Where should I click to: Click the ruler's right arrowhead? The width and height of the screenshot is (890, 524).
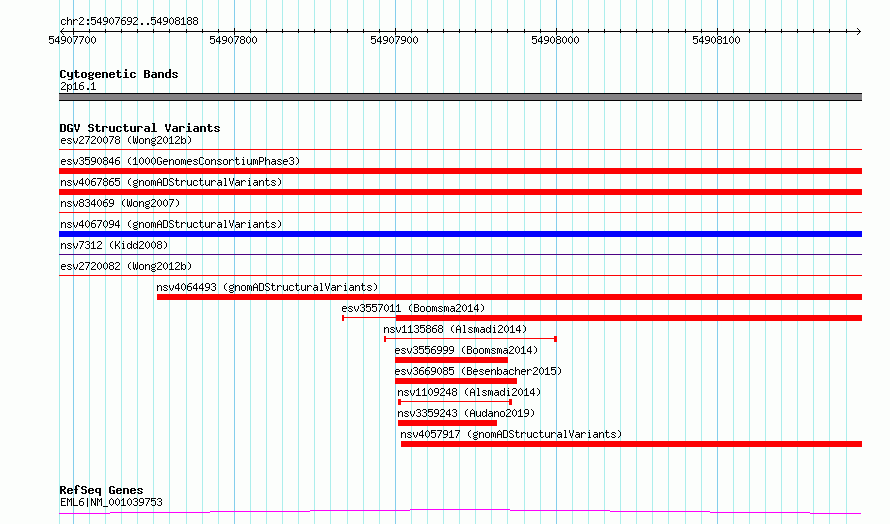859,31
